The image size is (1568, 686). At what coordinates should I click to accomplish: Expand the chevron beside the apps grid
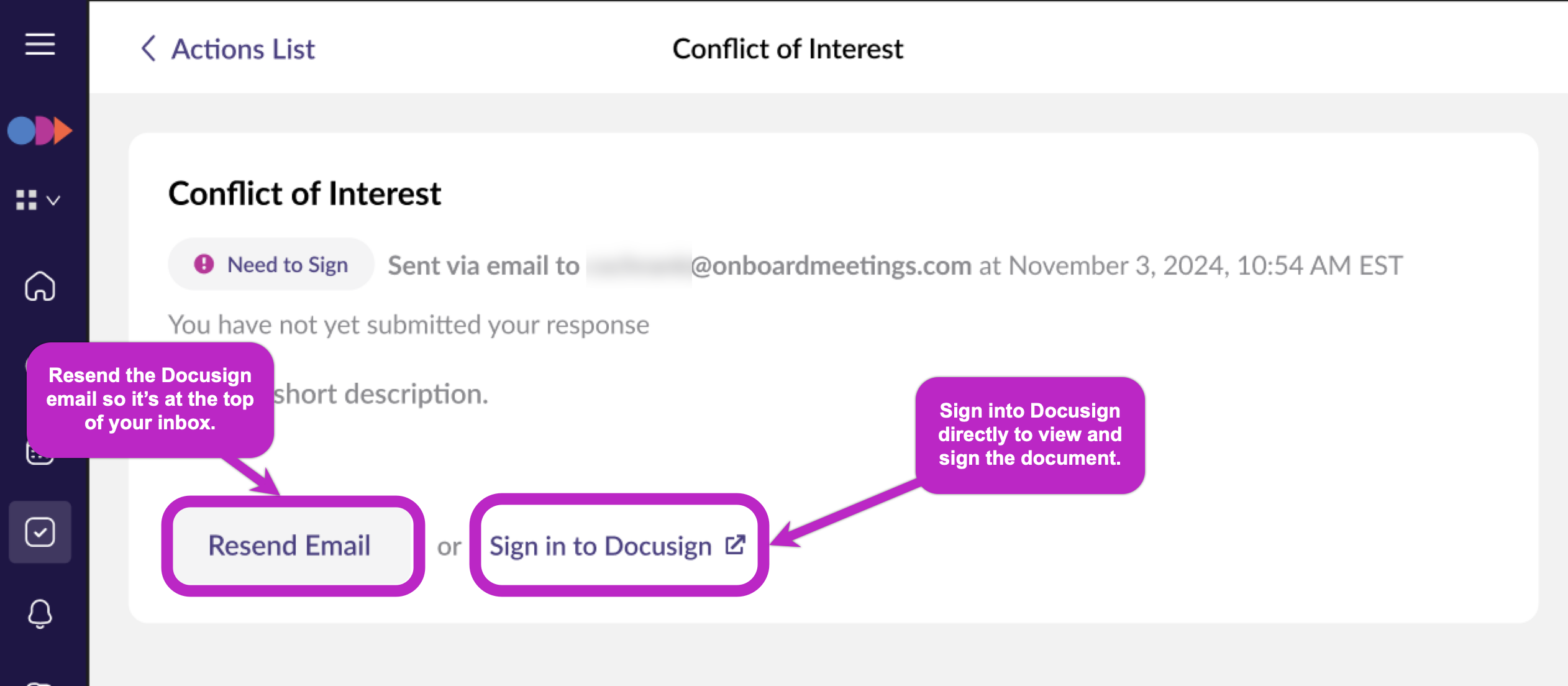(x=53, y=200)
